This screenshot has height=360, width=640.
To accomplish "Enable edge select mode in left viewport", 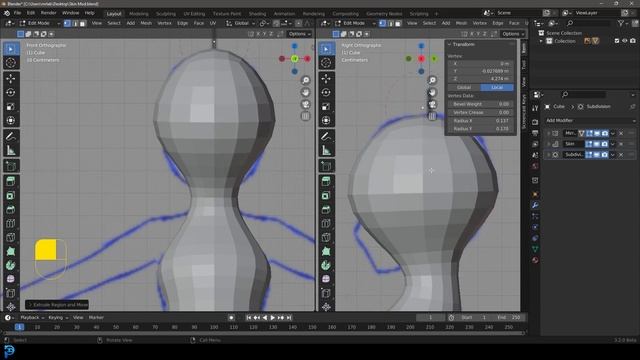I will coord(75,23).
